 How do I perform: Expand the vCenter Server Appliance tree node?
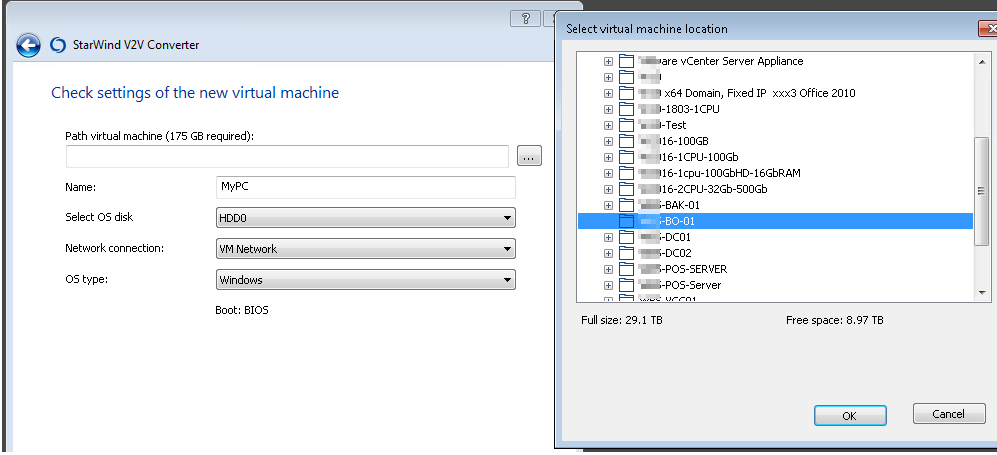click(609, 62)
